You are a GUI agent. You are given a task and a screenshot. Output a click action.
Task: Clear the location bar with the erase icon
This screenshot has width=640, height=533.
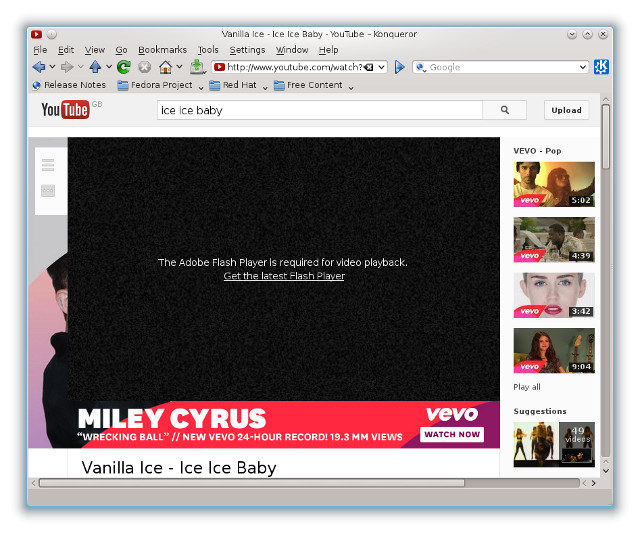[369, 67]
